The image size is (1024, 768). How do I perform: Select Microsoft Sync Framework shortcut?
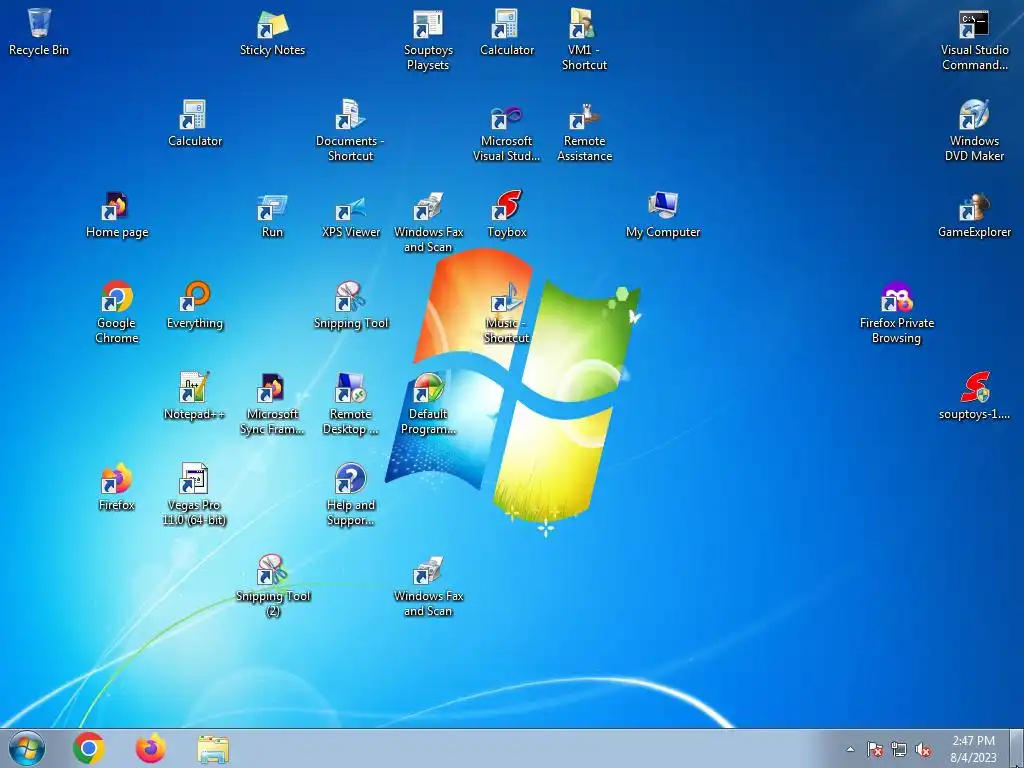click(272, 403)
